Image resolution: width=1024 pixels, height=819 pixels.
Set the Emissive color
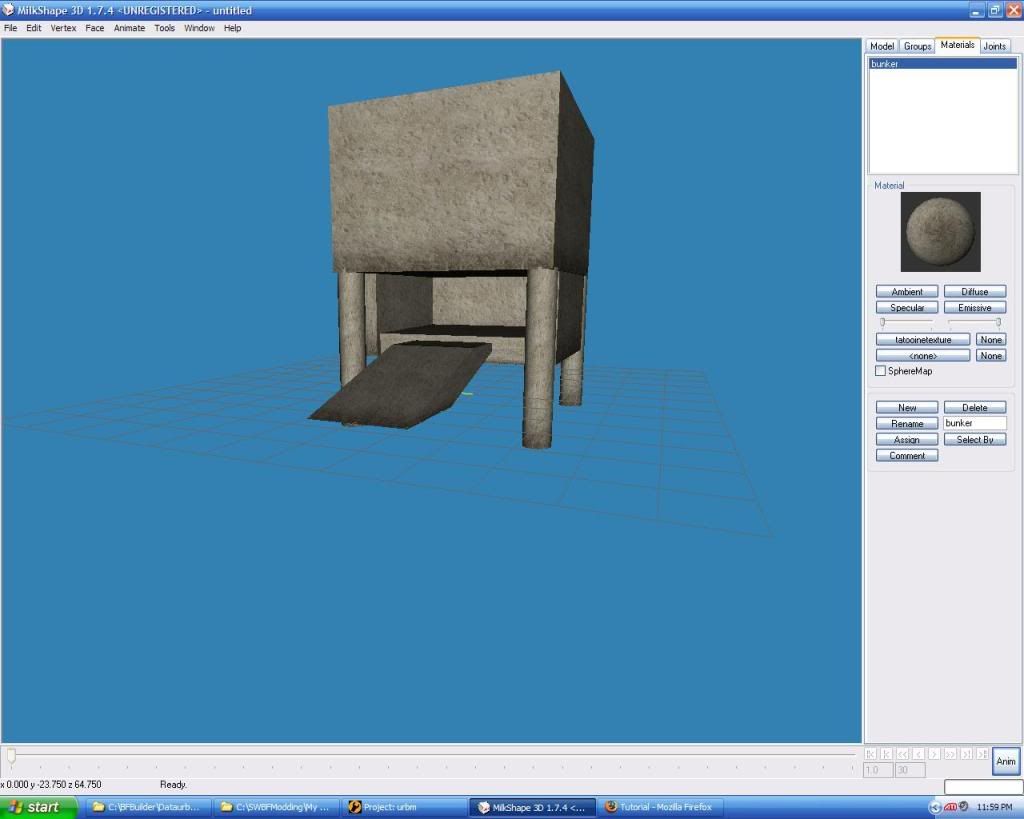click(974, 308)
